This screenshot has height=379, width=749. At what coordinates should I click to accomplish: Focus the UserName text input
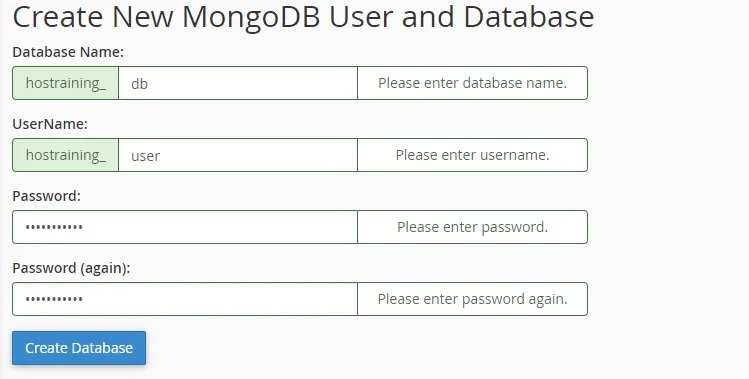(238, 155)
